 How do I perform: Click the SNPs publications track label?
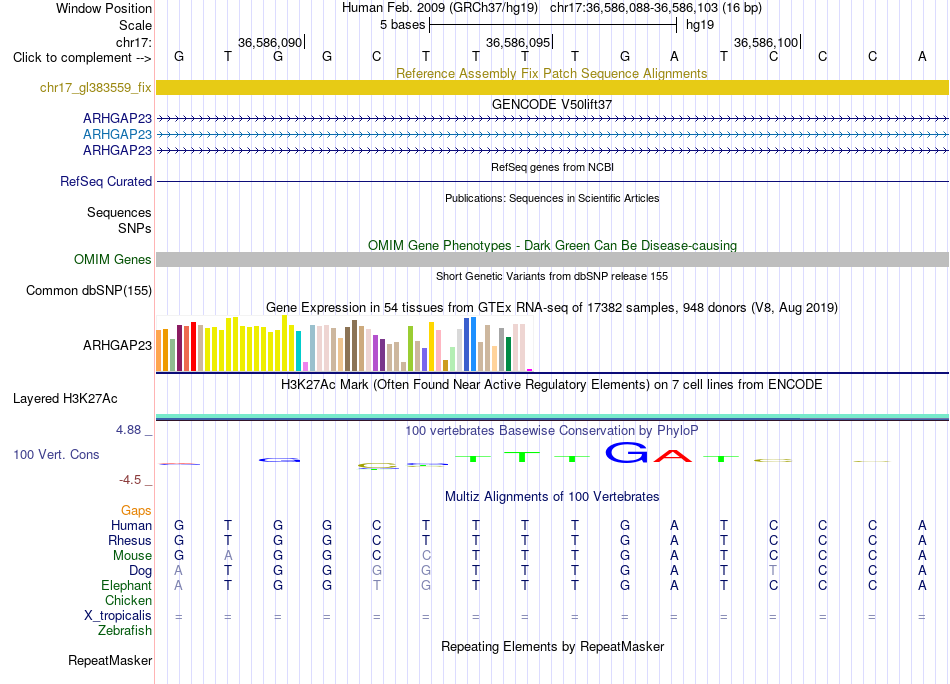point(135,228)
